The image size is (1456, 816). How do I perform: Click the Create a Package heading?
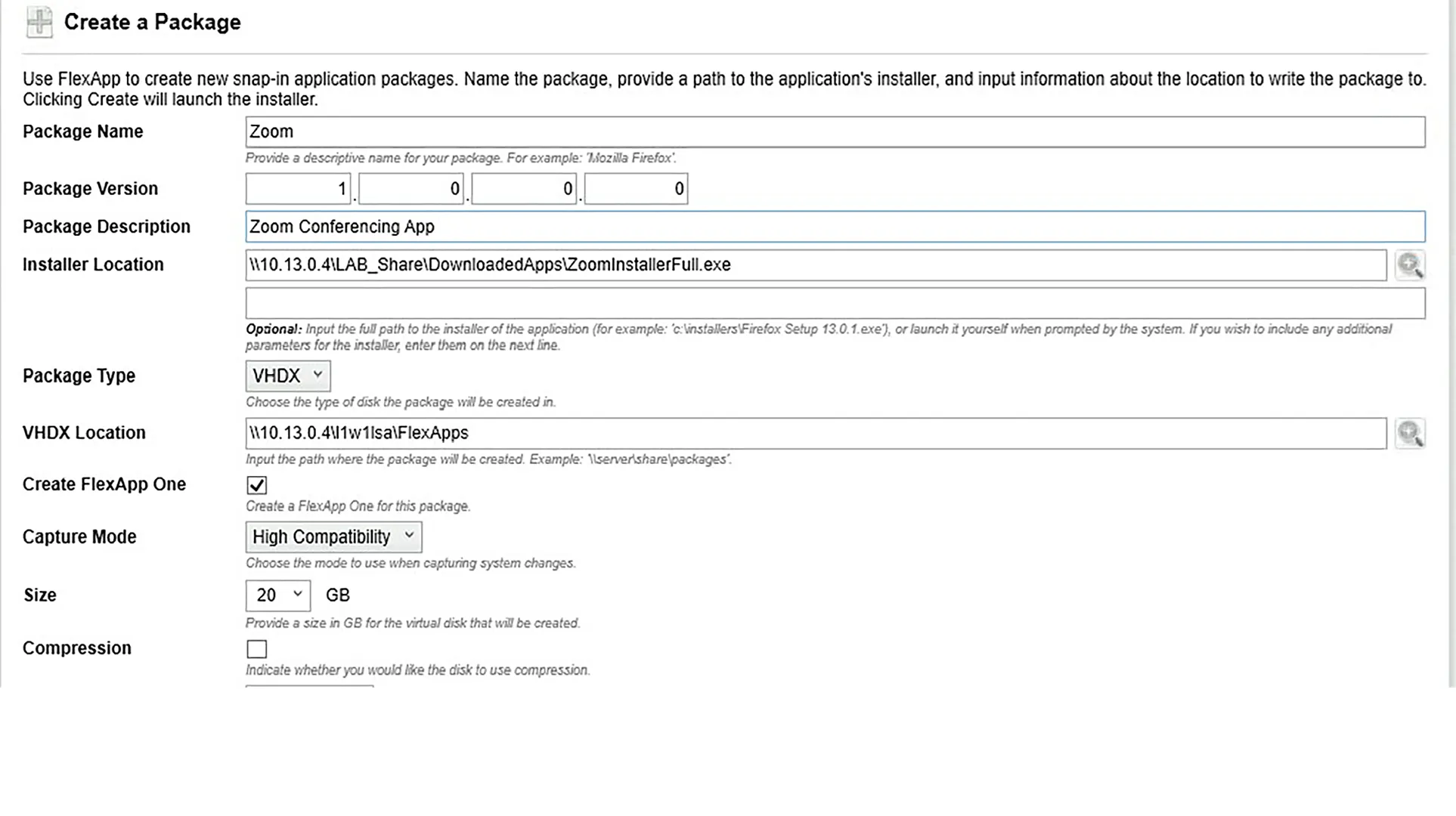point(153,22)
